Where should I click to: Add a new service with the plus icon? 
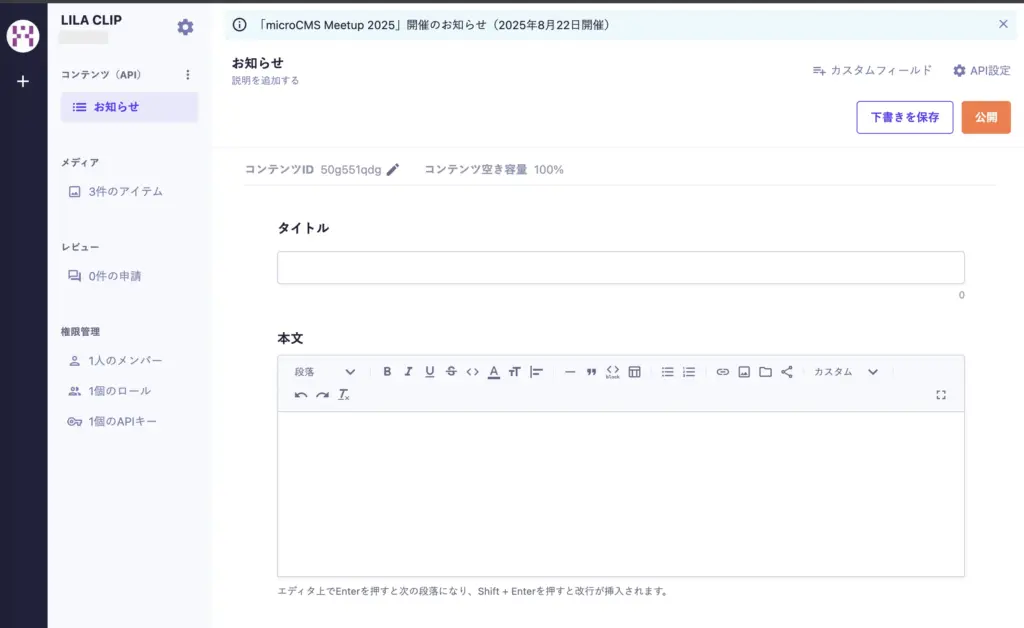click(23, 82)
